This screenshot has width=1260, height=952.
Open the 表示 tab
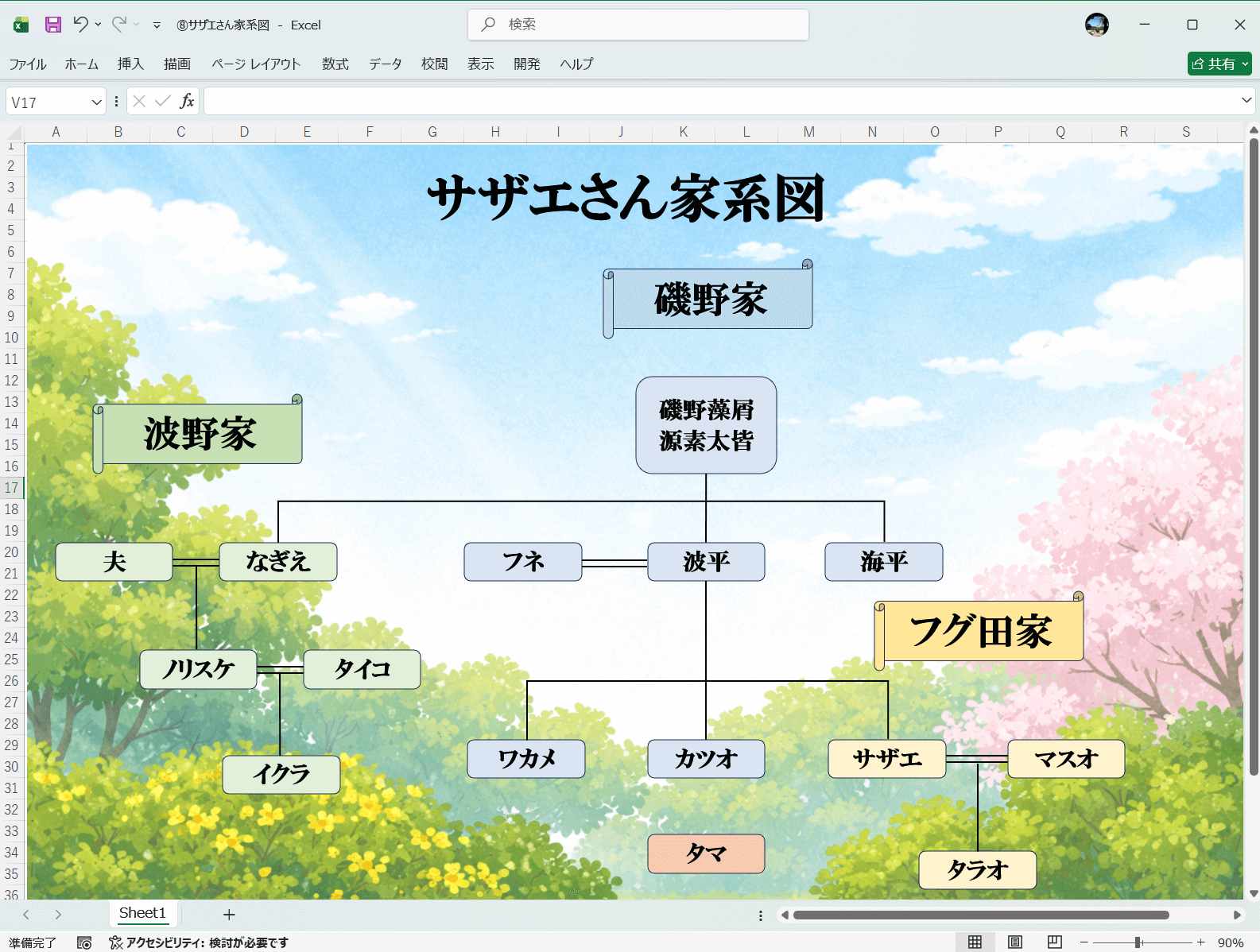tap(481, 64)
